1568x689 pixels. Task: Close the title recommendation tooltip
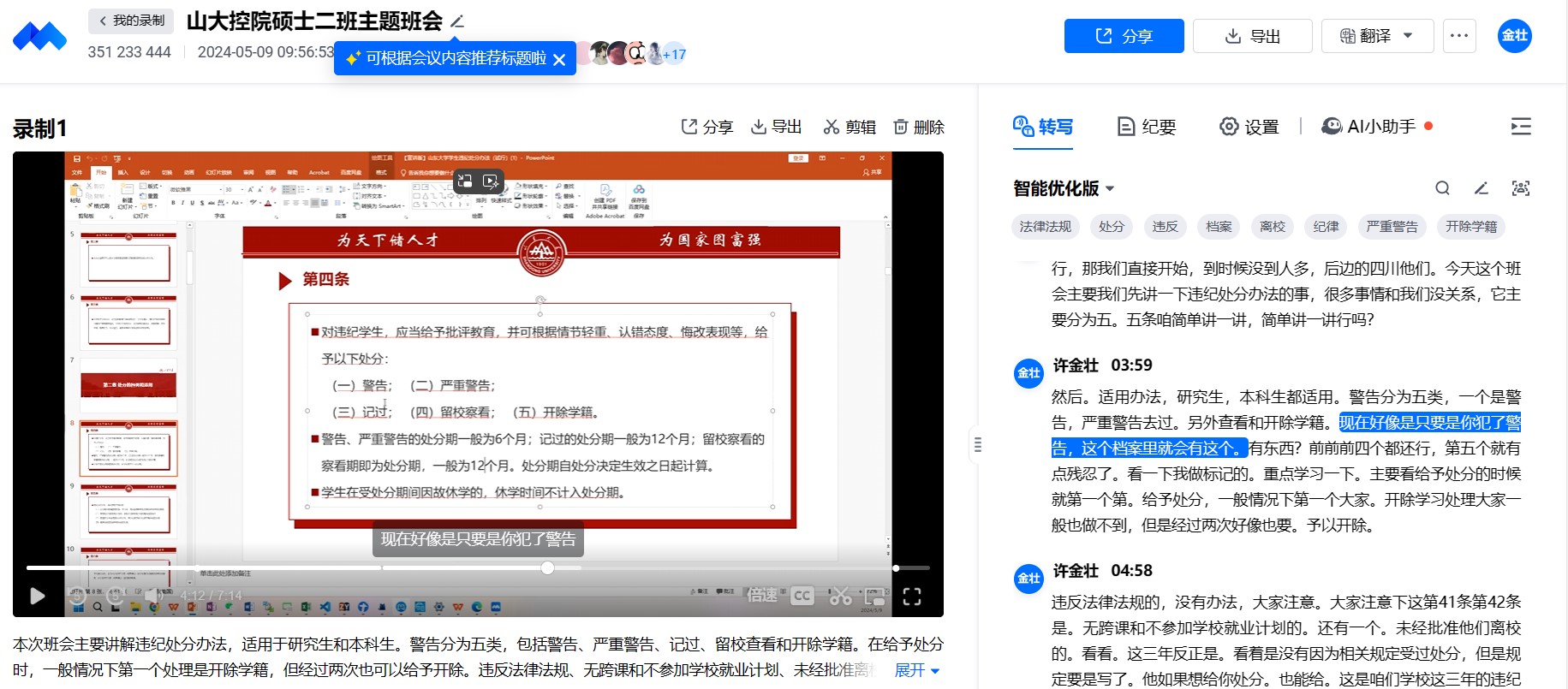[559, 59]
